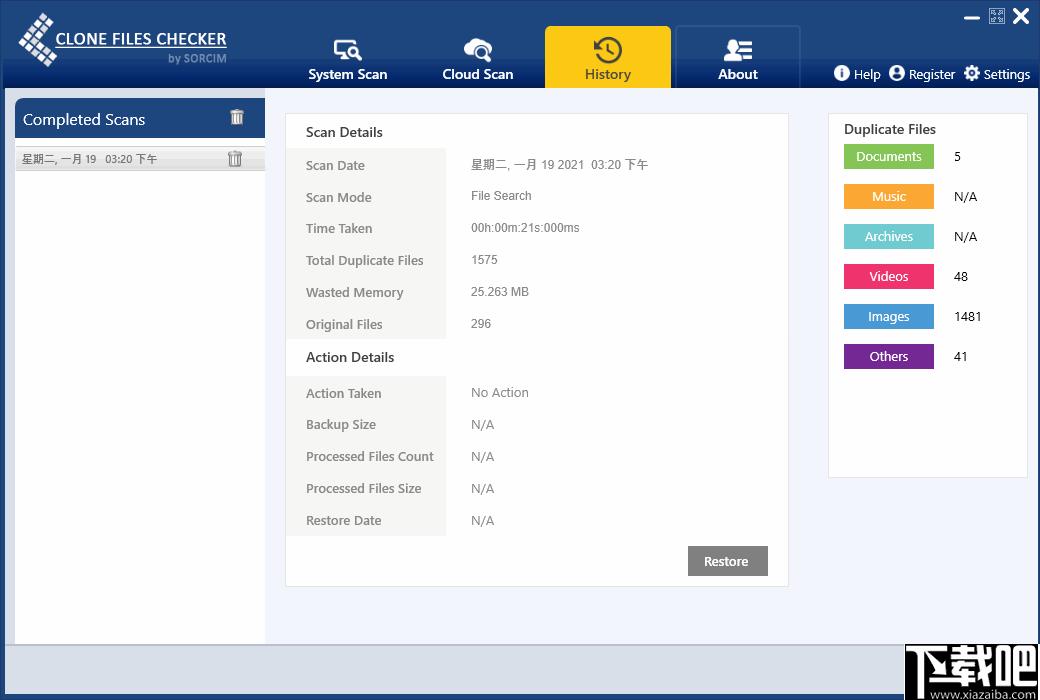The height and width of the screenshot is (700, 1040).
Task: Click the Duplicate Files panel heading
Action: click(x=889, y=129)
